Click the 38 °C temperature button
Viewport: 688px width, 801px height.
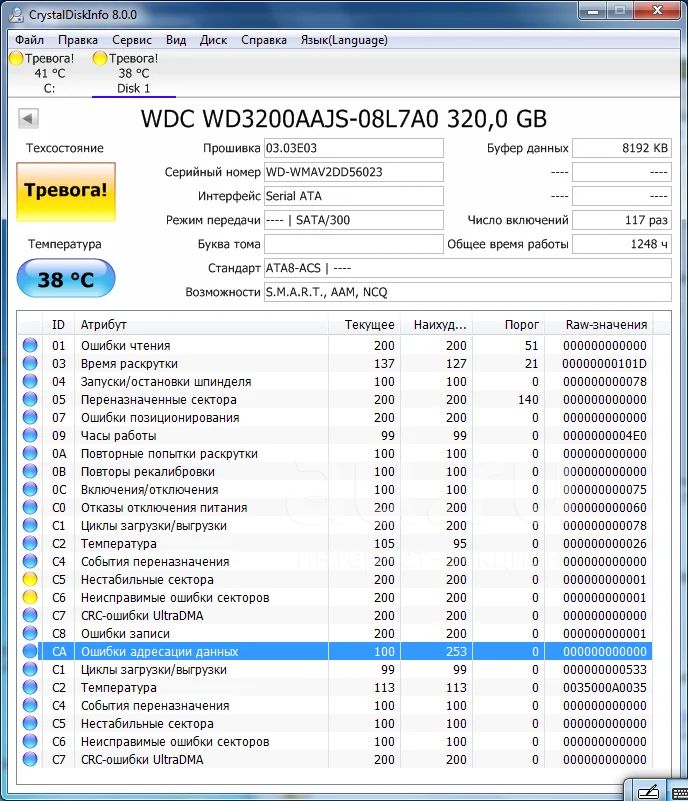pyautogui.click(x=65, y=279)
